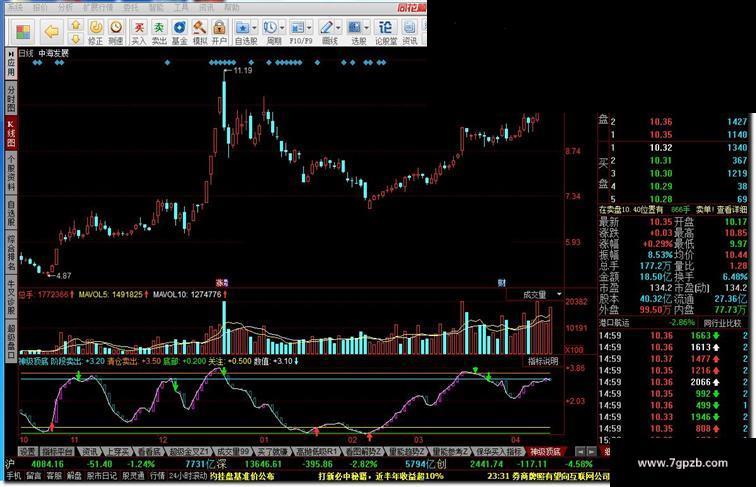Open the 基金 fund icon
The image size is (756, 487).
point(179,32)
